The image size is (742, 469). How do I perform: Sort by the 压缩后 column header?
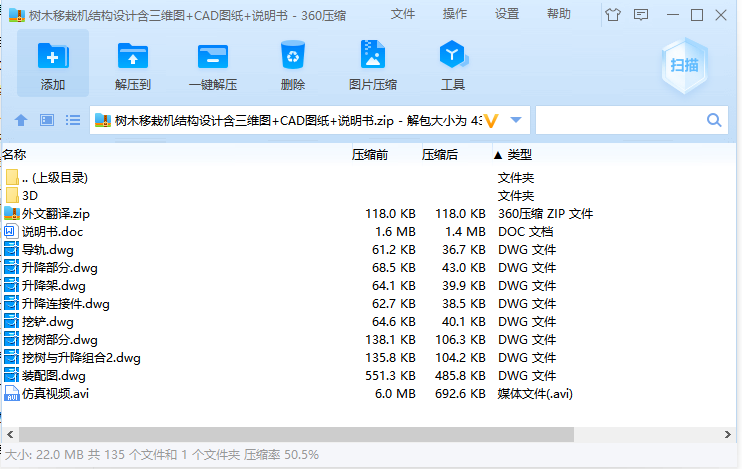click(x=440, y=155)
